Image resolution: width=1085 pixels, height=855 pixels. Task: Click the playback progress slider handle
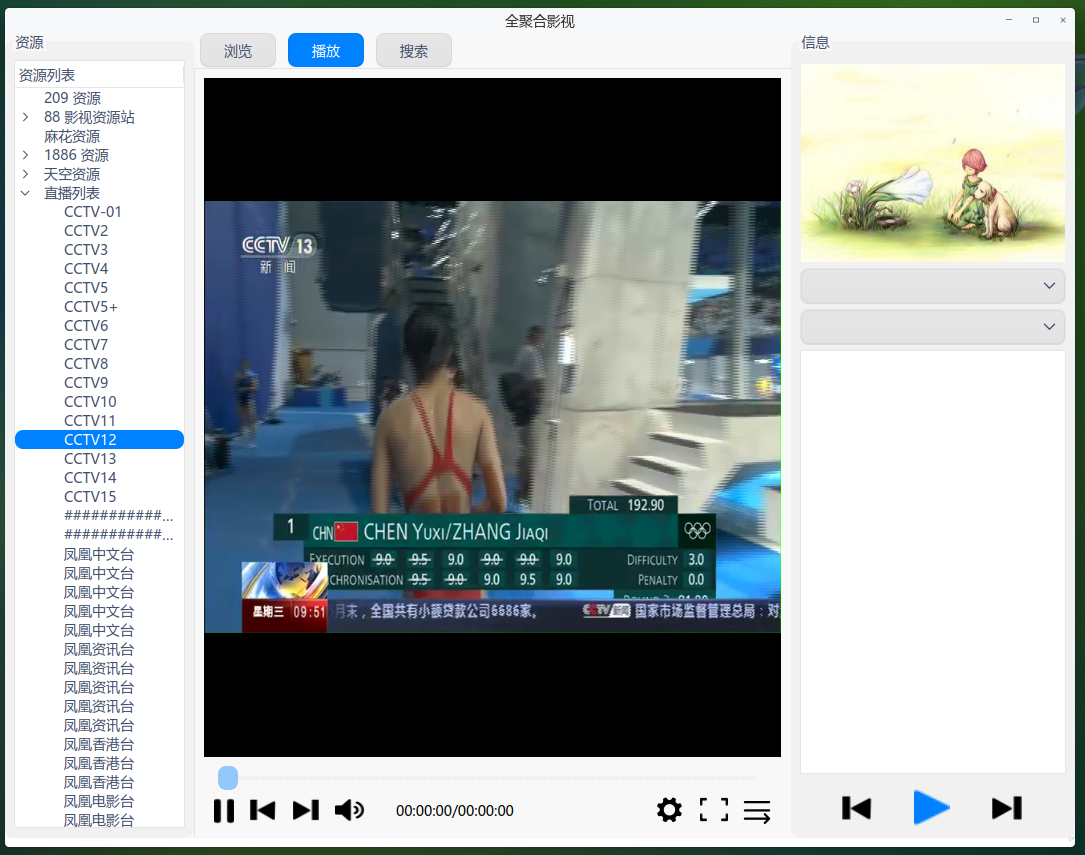228,778
